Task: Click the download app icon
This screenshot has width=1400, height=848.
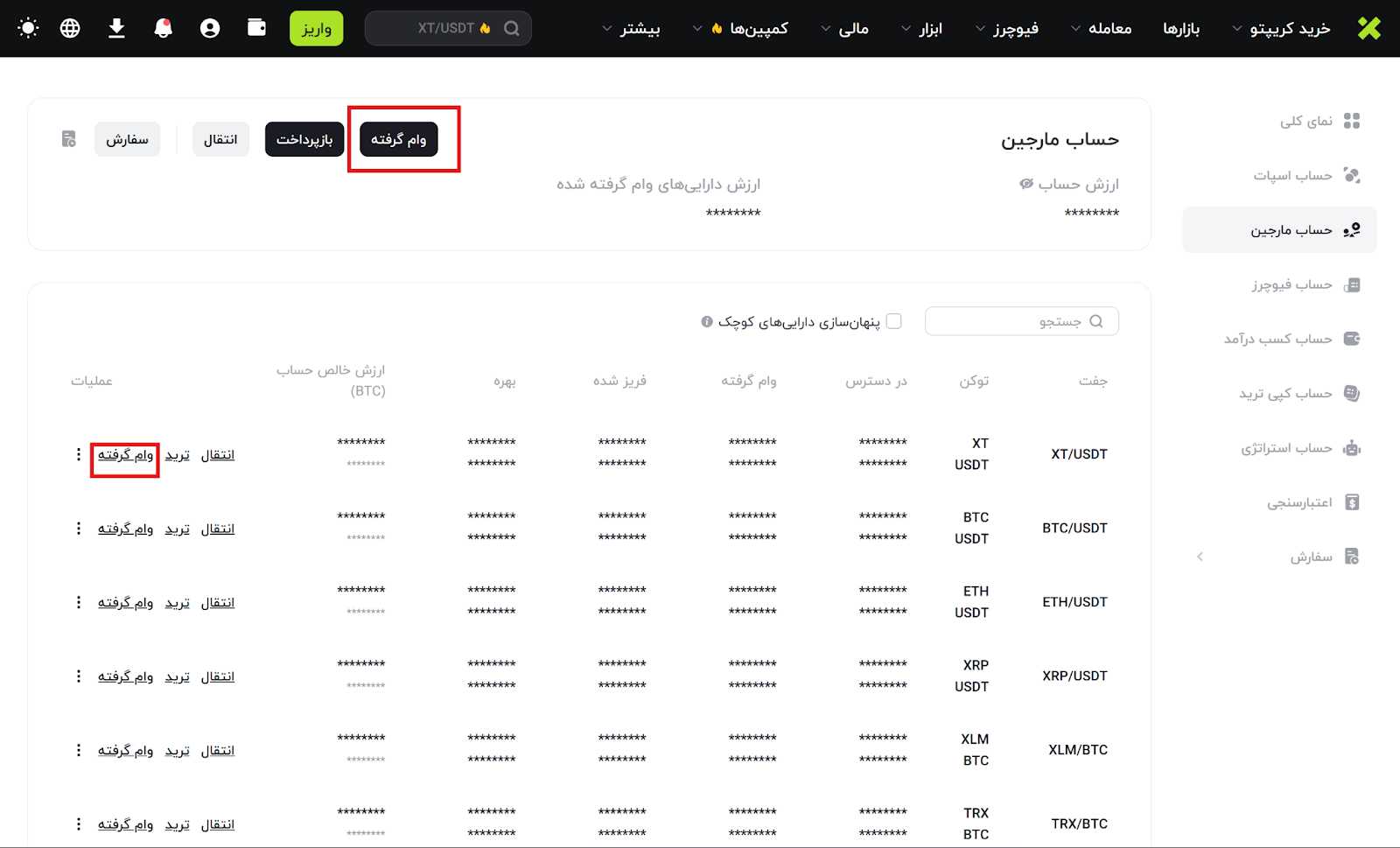Action: pyautogui.click(x=116, y=28)
